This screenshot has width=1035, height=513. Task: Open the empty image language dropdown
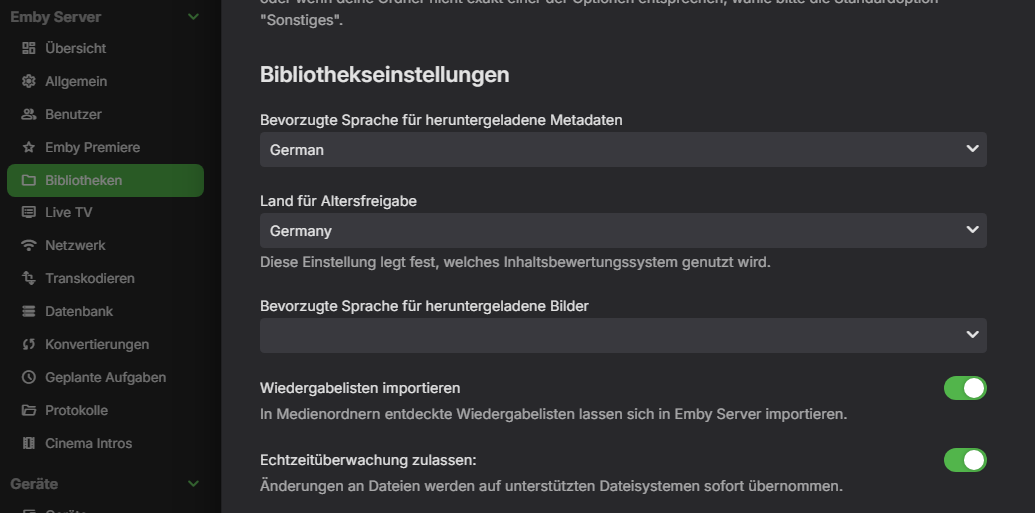click(x=623, y=335)
